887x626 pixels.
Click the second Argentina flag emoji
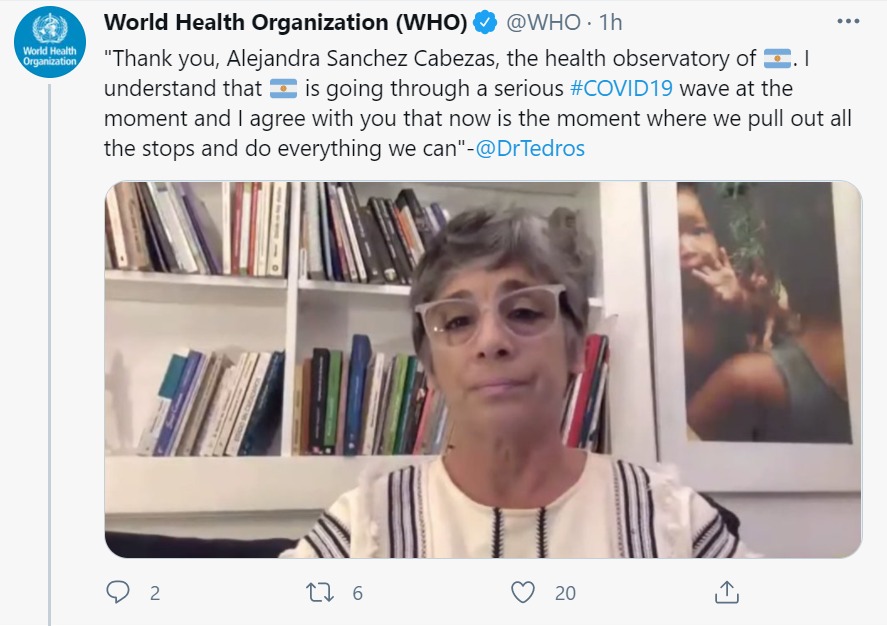283,89
